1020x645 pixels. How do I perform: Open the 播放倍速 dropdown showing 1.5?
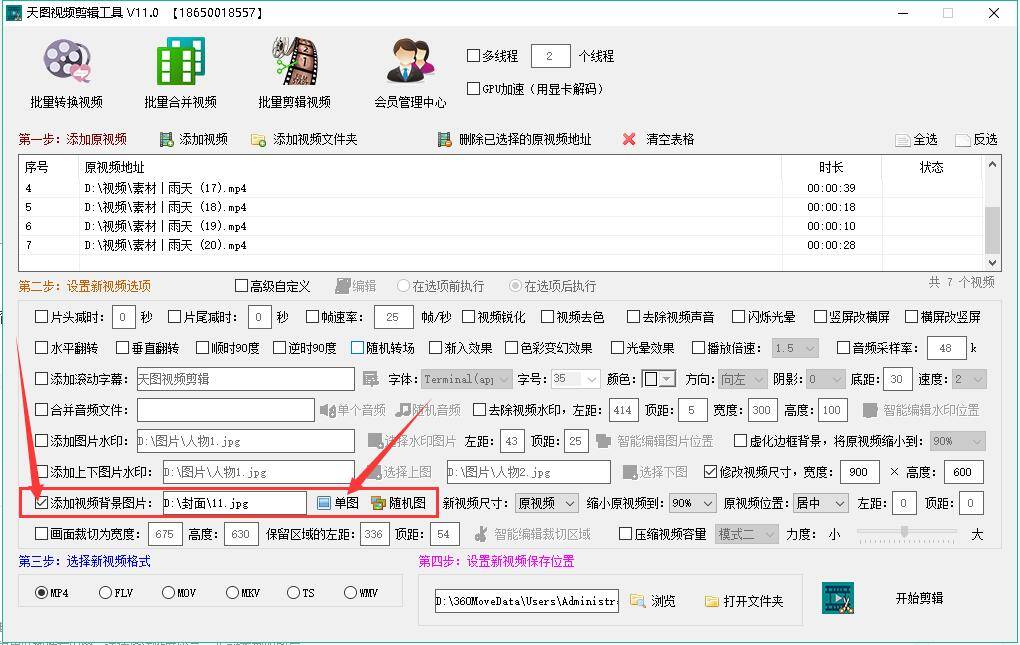click(795, 348)
